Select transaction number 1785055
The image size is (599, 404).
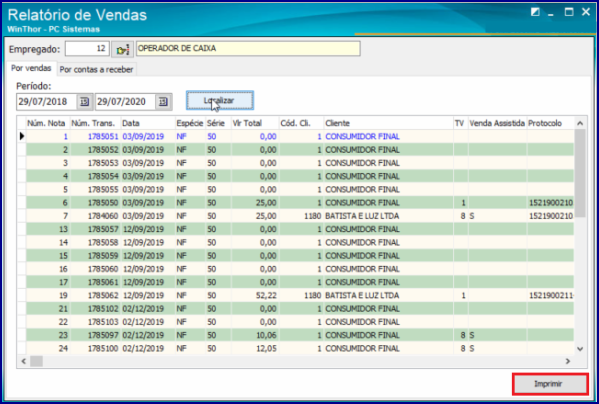[103, 189]
